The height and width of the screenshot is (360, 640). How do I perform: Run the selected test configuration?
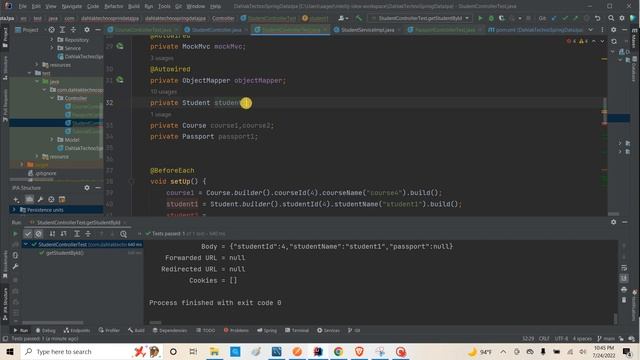point(480,18)
